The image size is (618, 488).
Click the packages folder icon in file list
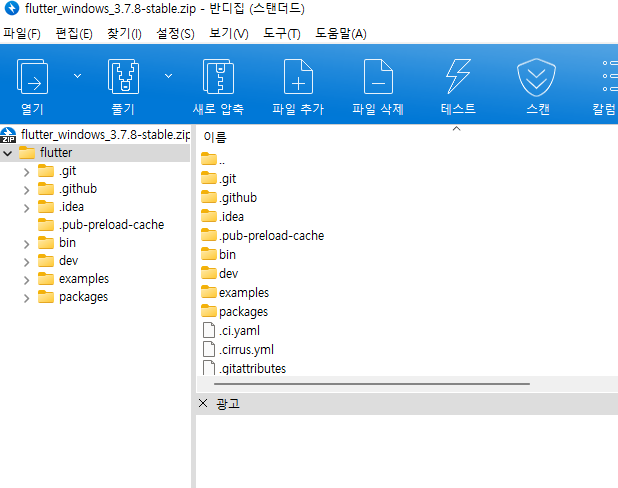pyautogui.click(x=209, y=311)
